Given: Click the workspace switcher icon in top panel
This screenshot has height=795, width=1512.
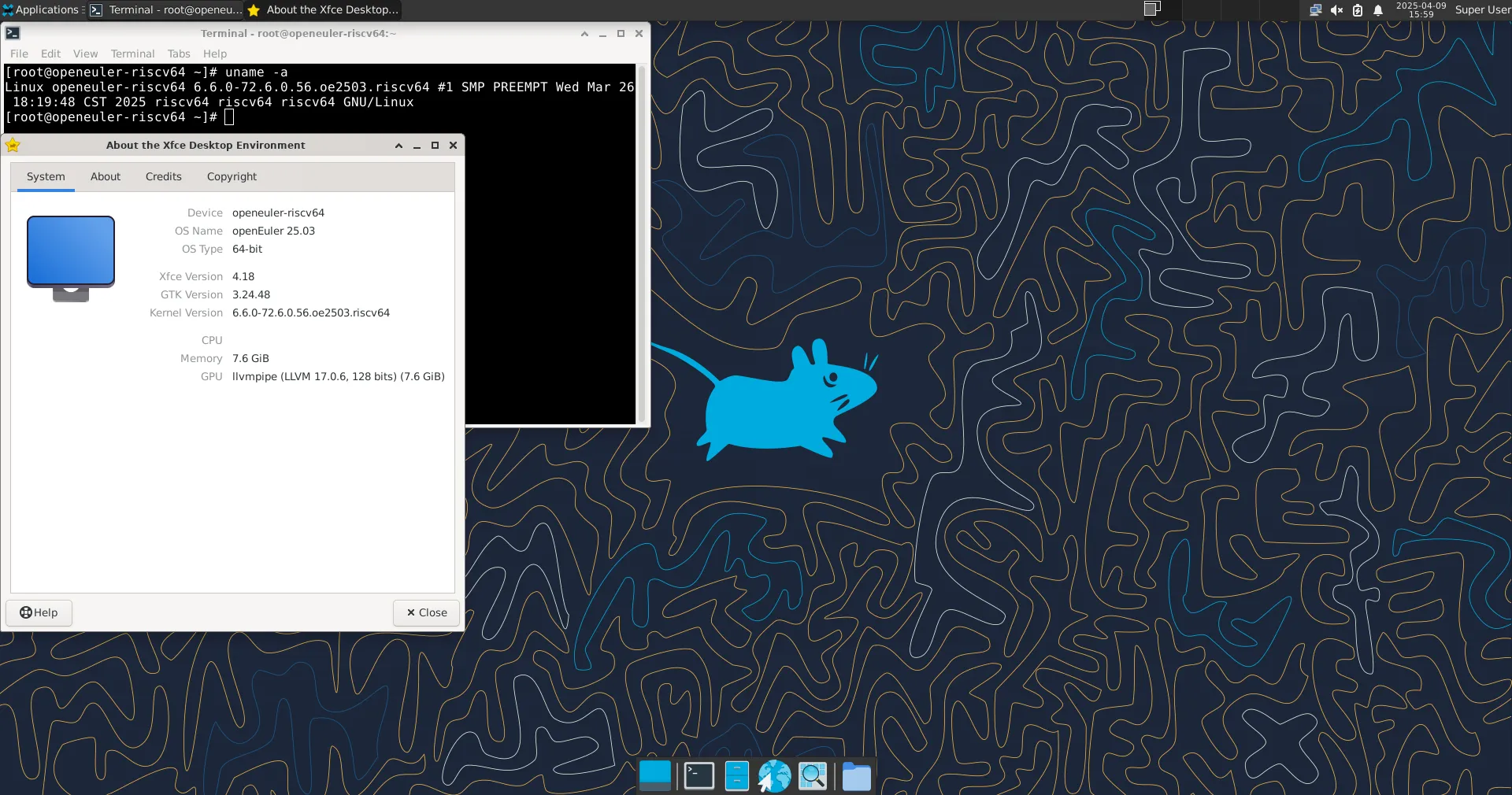Looking at the screenshot, I should [1152, 9].
